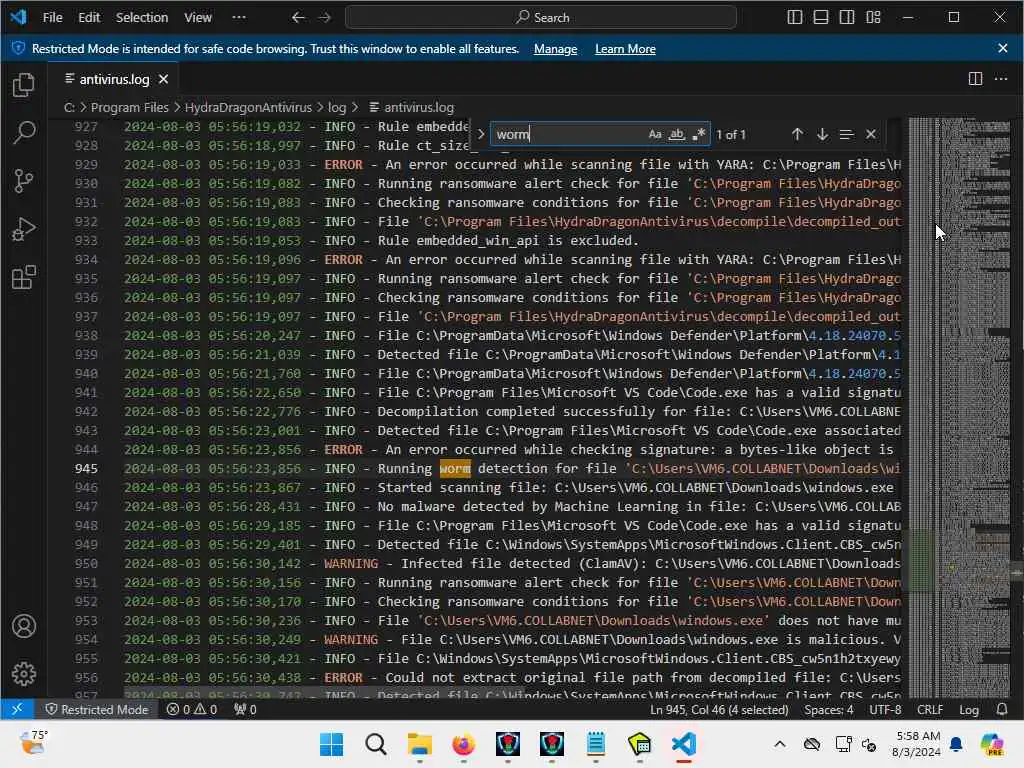Click Restricted Mode in the status bar
This screenshot has height=768, width=1024.
coord(97,709)
